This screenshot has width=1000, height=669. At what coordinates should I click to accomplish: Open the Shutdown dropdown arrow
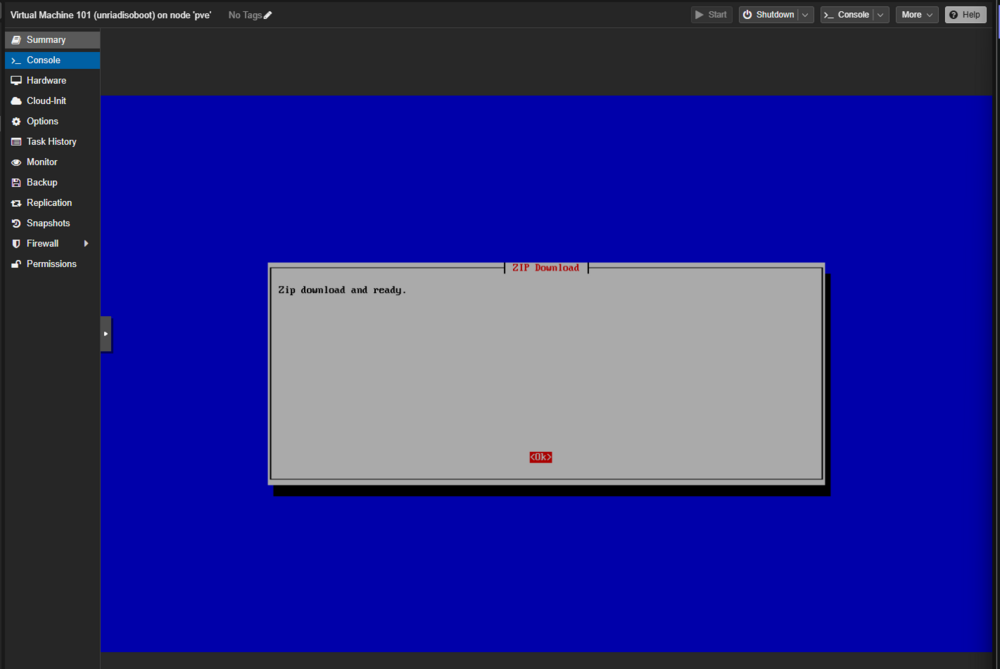click(805, 15)
